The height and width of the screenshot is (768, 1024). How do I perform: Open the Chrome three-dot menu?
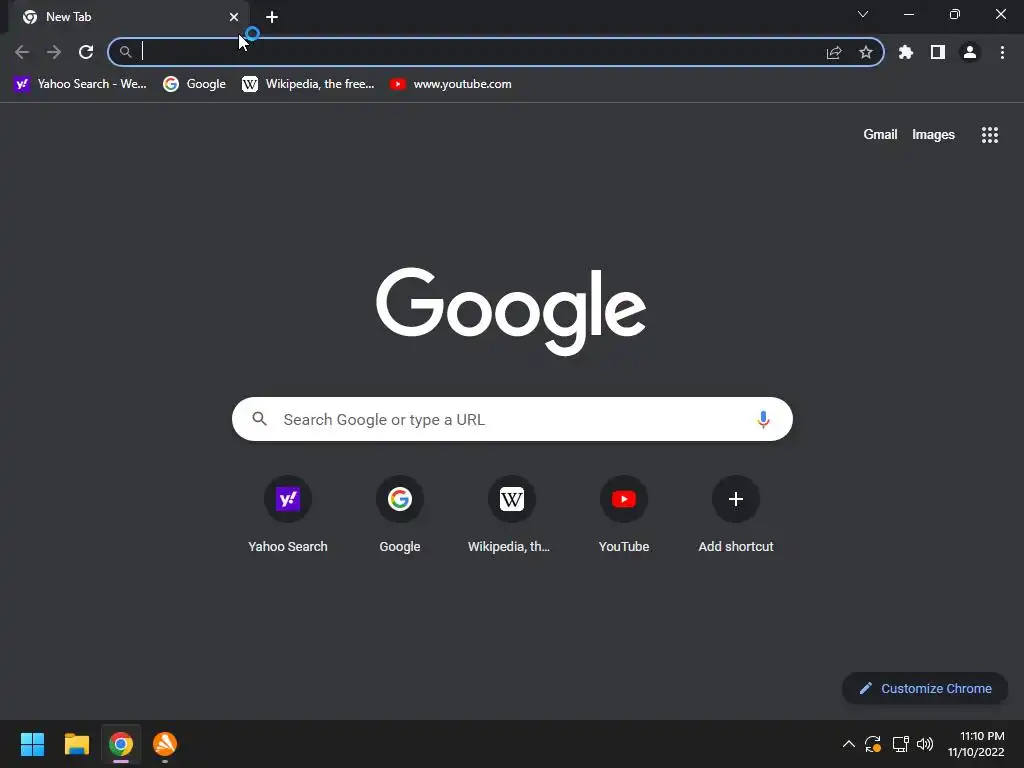(x=1002, y=52)
